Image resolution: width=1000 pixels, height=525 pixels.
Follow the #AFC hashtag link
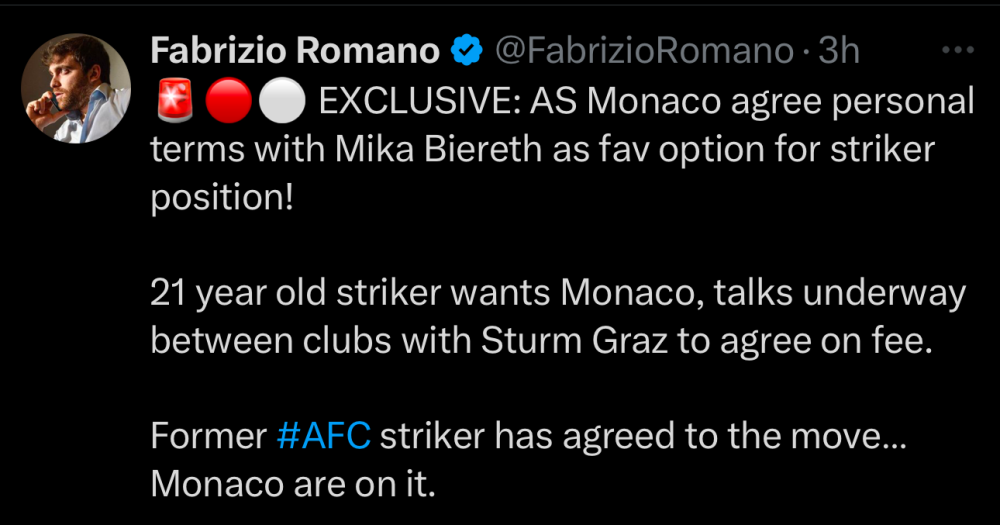323,436
